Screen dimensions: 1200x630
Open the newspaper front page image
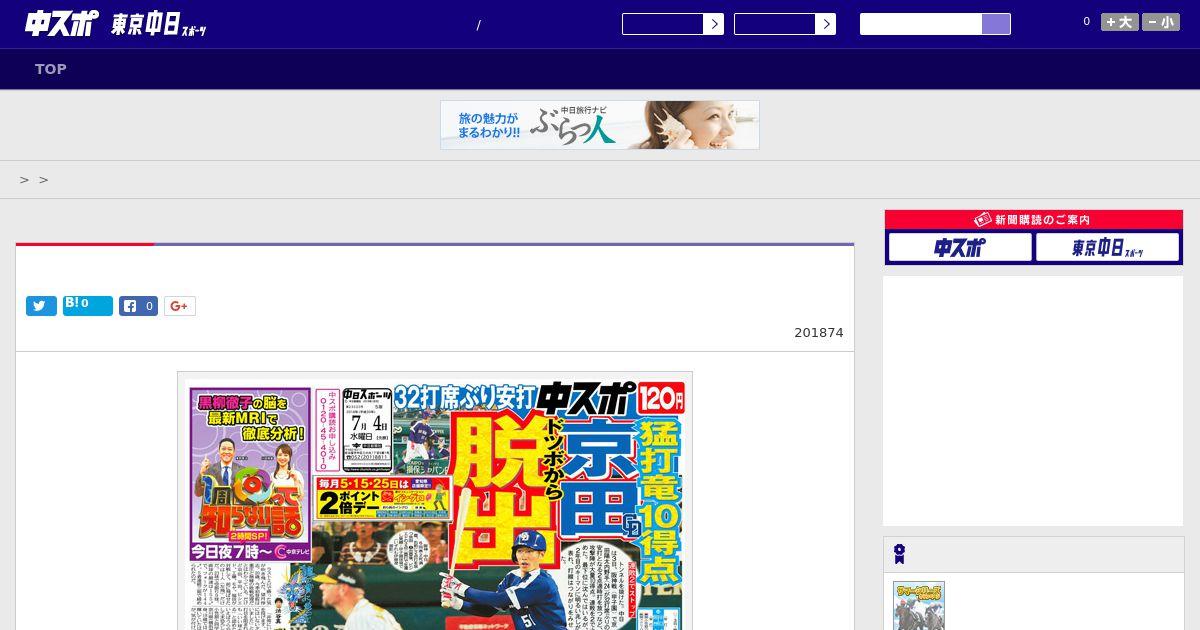click(435, 501)
